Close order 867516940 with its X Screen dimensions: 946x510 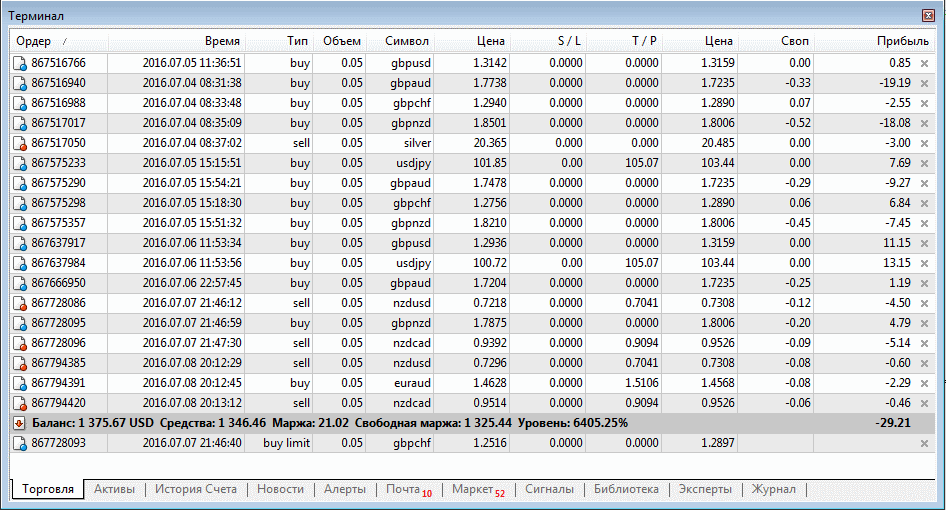pos(924,83)
